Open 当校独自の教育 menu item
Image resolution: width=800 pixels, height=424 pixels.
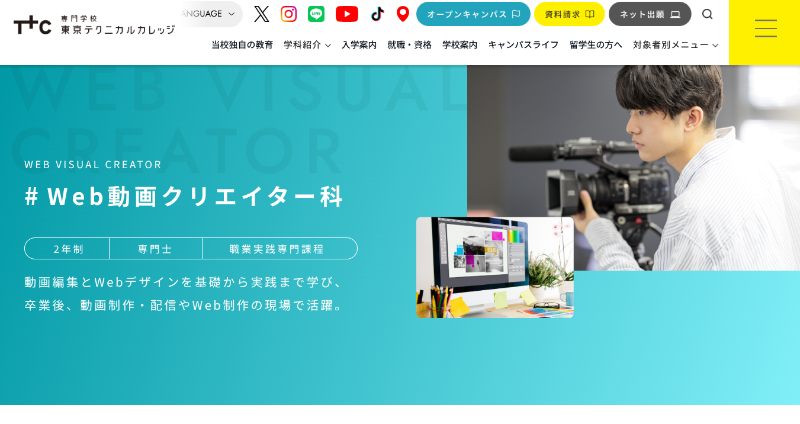[242, 45]
